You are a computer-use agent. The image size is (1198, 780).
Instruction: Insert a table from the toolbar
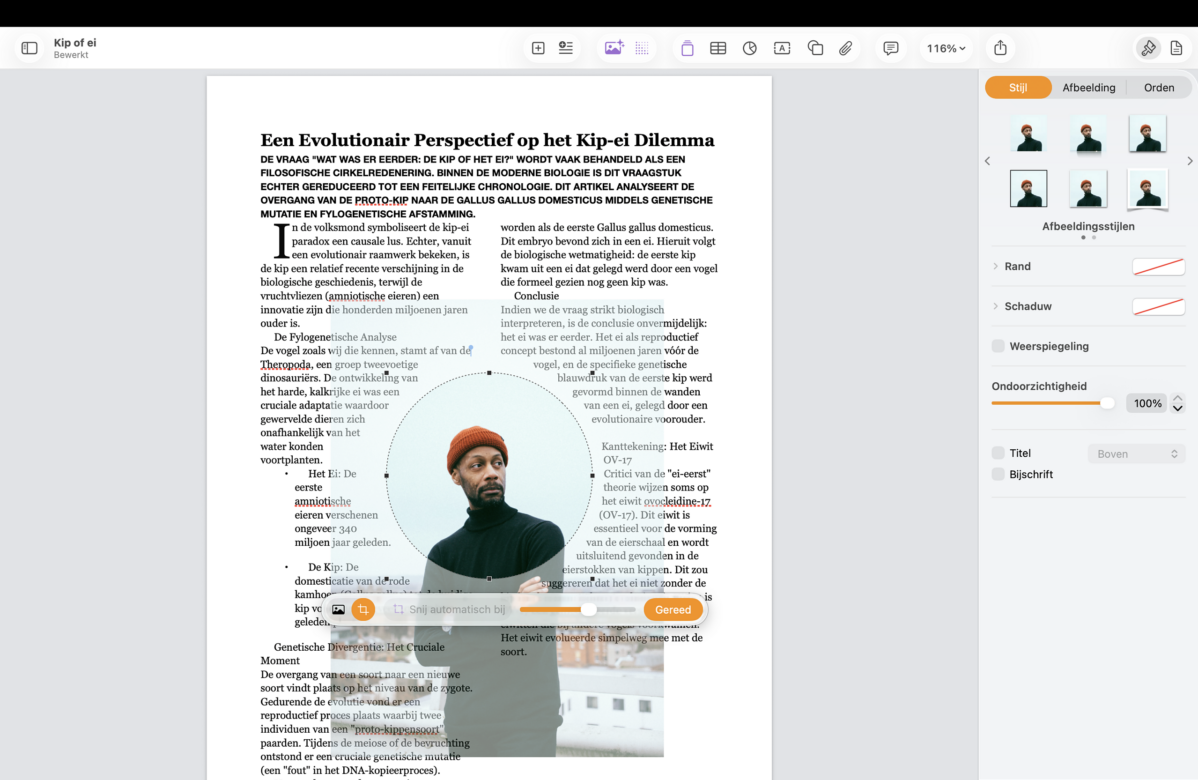pyautogui.click(x=718, y=48)
